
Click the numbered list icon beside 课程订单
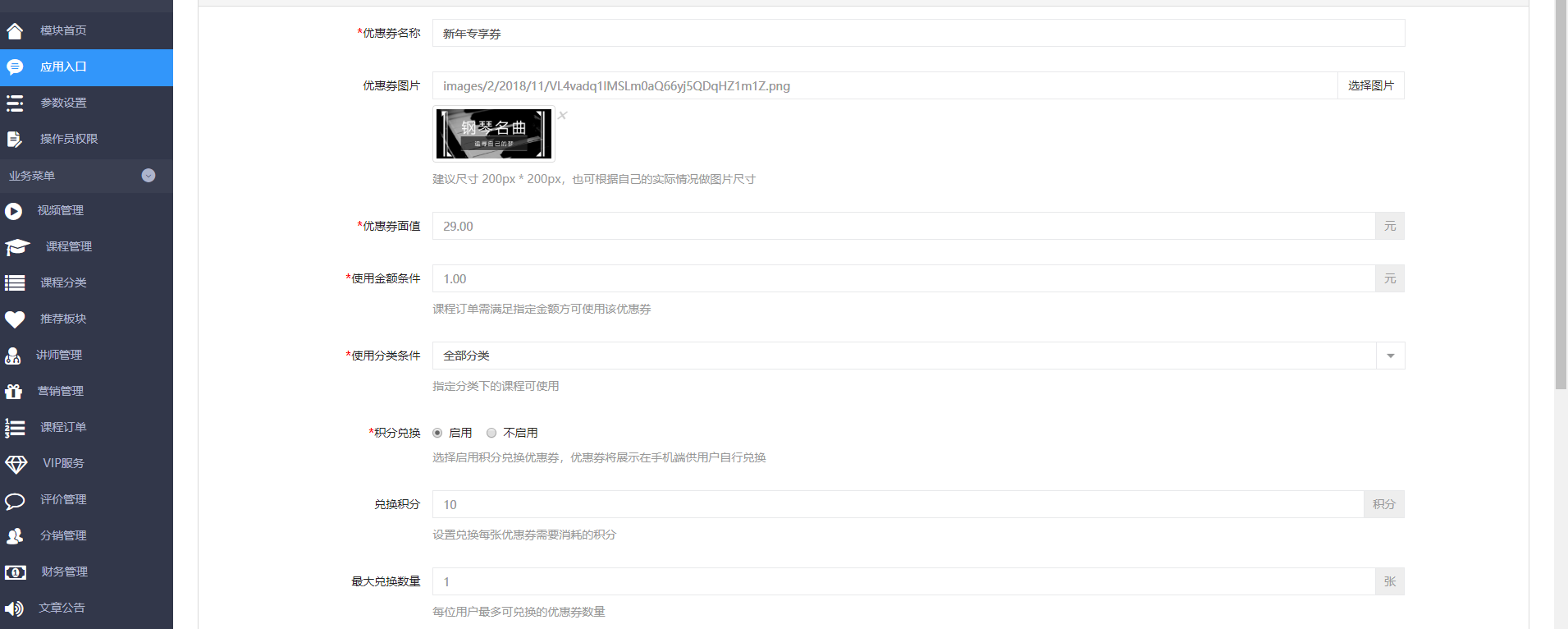15,428
